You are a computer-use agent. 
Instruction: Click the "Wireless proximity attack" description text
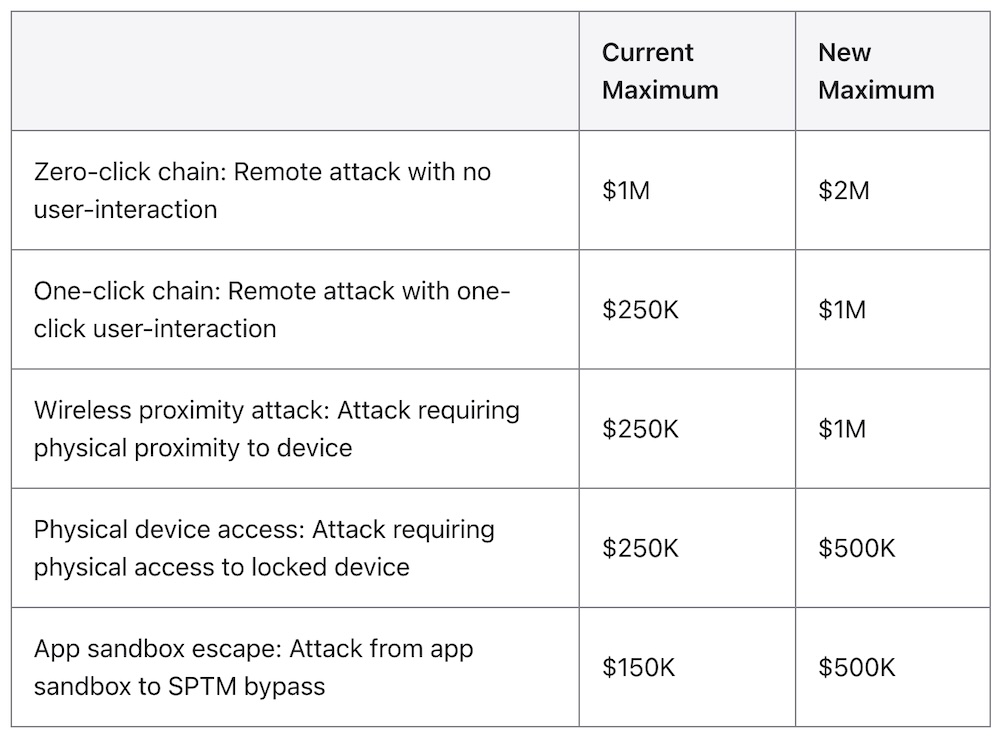[x=276, y=429]
